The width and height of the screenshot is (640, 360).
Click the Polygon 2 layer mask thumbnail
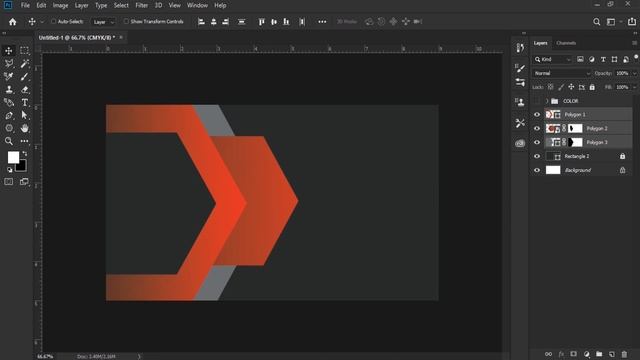pos(575,129)
